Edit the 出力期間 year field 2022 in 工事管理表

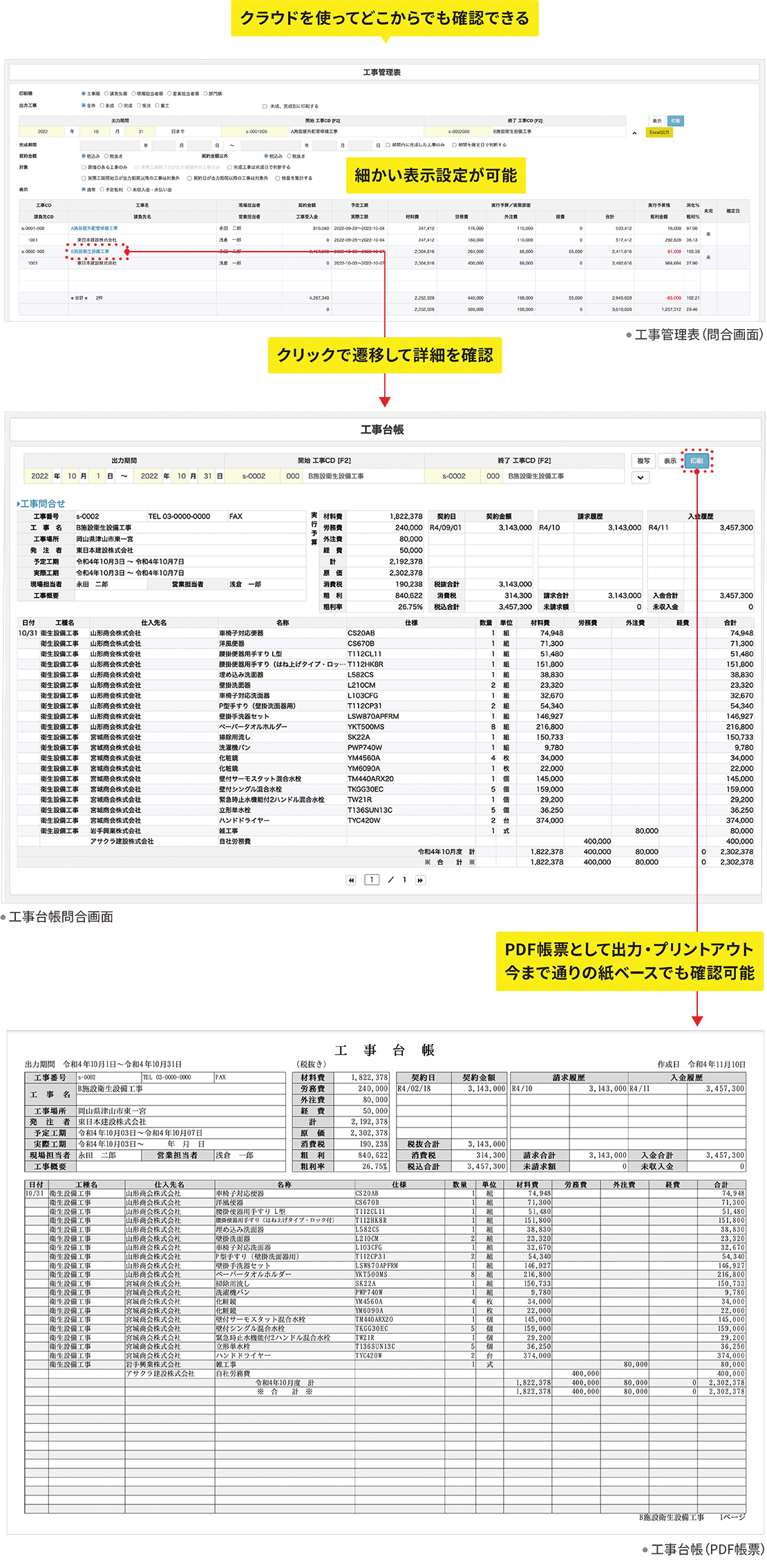pos(42,131)
